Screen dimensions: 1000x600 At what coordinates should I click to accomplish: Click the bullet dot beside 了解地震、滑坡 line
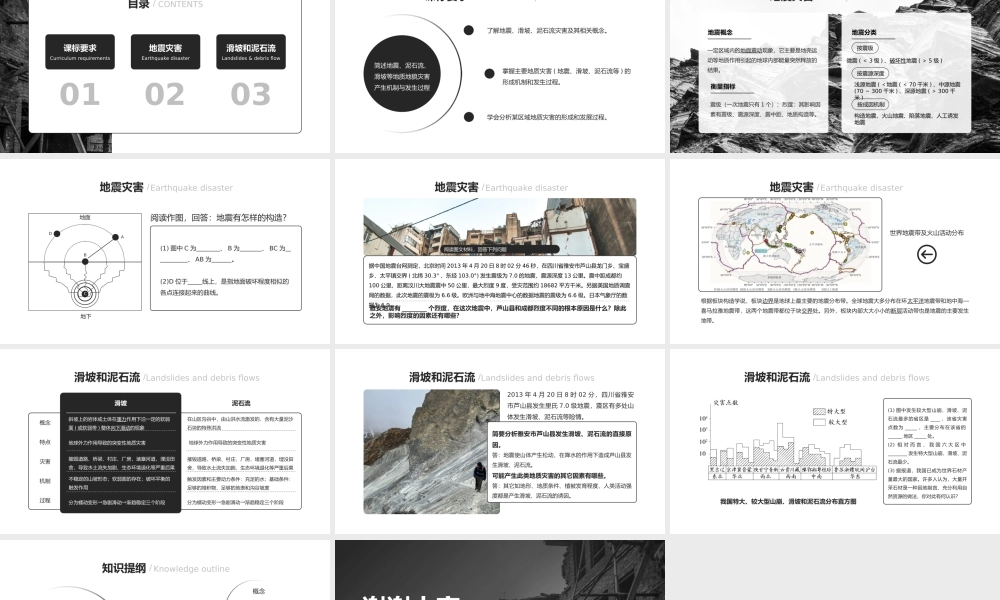click(469, 30)
